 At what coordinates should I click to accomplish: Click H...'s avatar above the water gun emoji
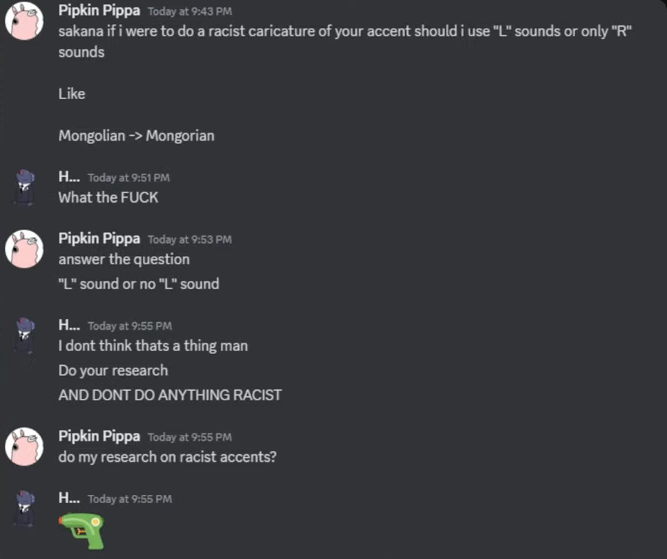pyautogui.click(x=24, y=509)
